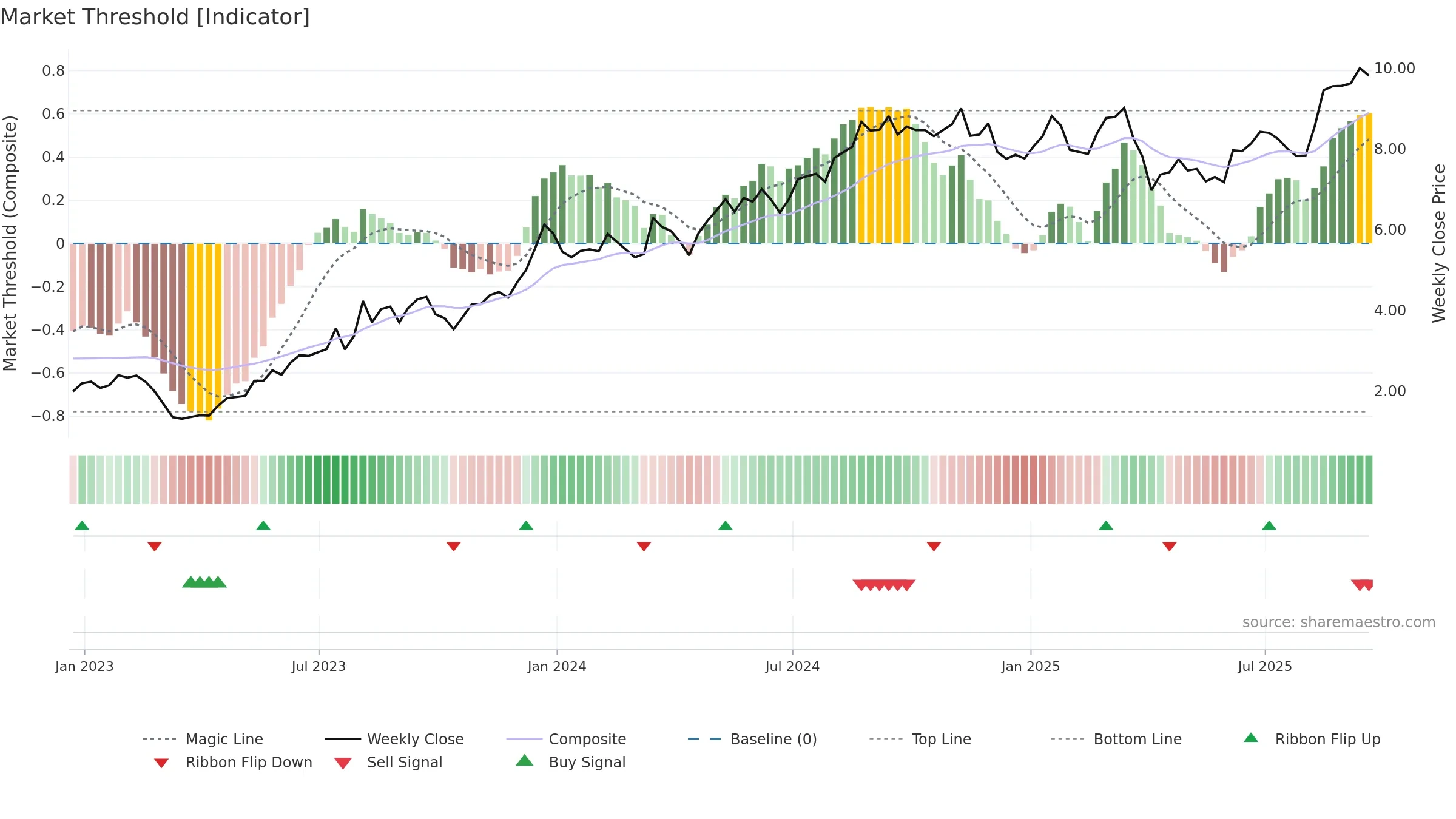Click ribbon flip down triangle in spring 2025
Image resolution: width=1456 pixels, height=819 pixels.
(x=1170, y=547)
